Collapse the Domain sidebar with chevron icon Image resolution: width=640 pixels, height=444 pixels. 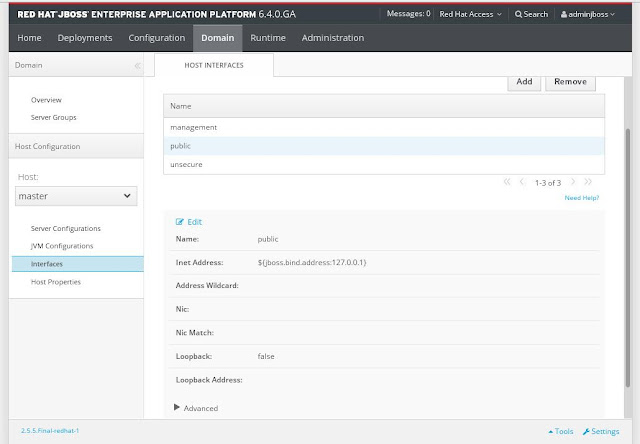[x=138, y=65]
